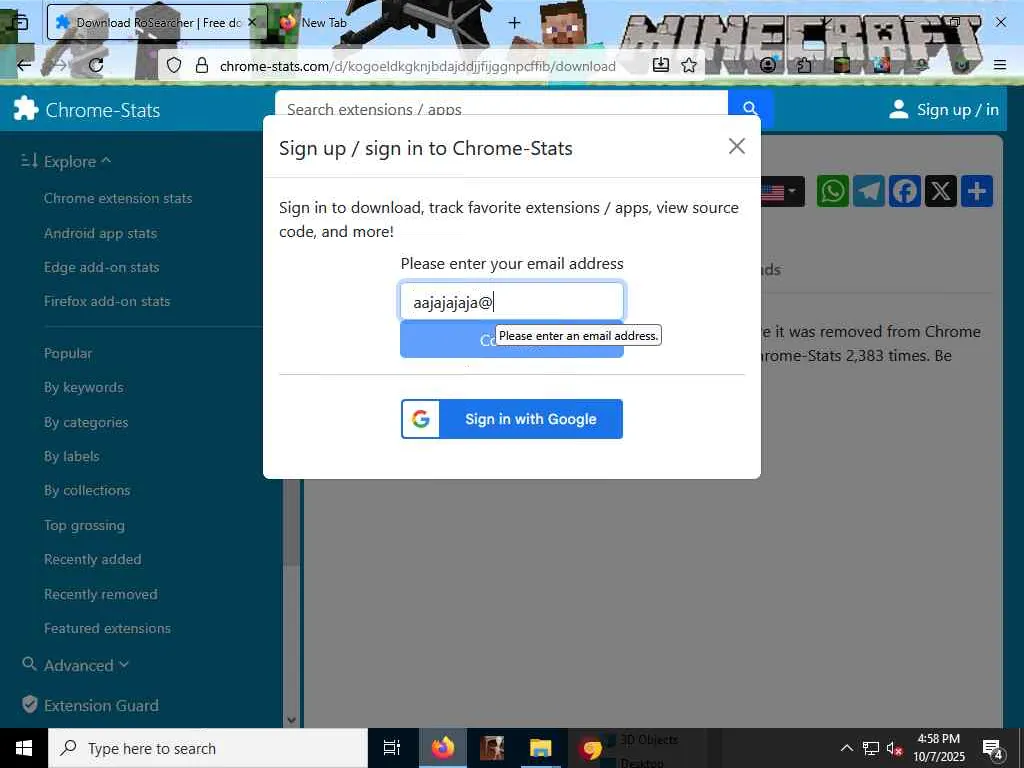Open Recently removed in the sidebar
The image size is (1024, 768).
(x=101, y=594)
